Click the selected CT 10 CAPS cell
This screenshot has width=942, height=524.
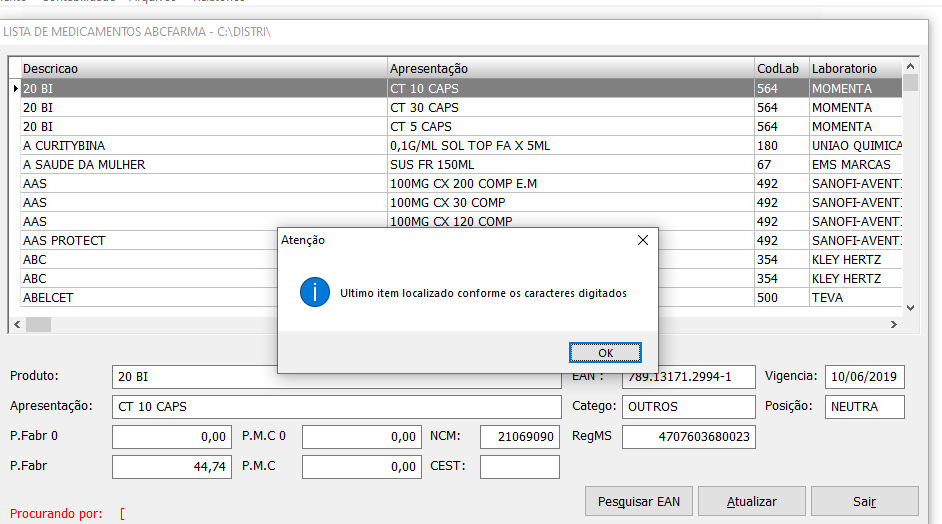[571, 88]
